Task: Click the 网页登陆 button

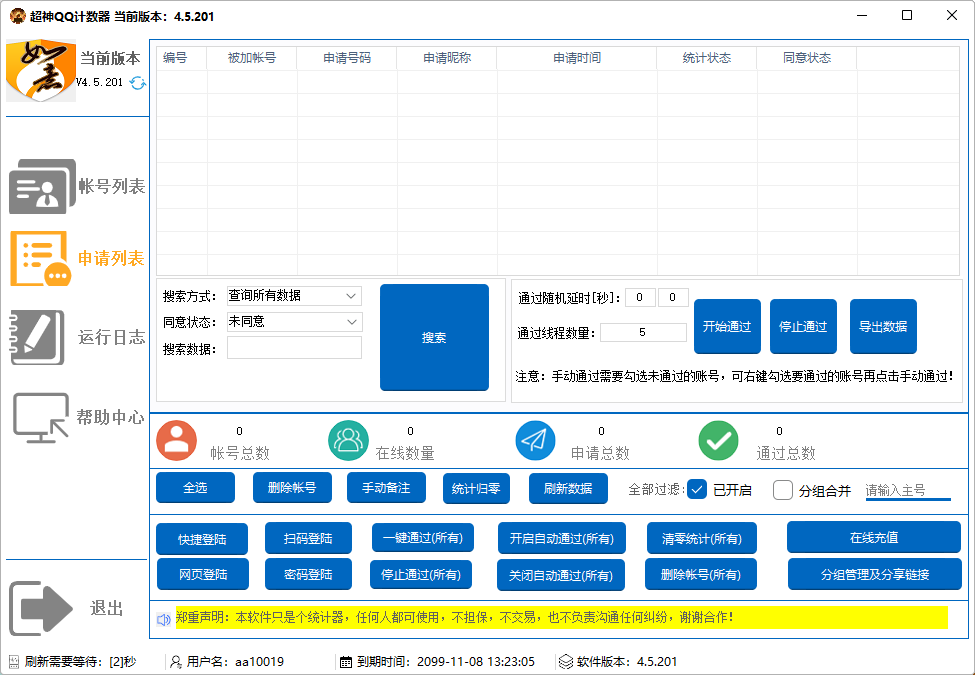Action: point(203,574)
